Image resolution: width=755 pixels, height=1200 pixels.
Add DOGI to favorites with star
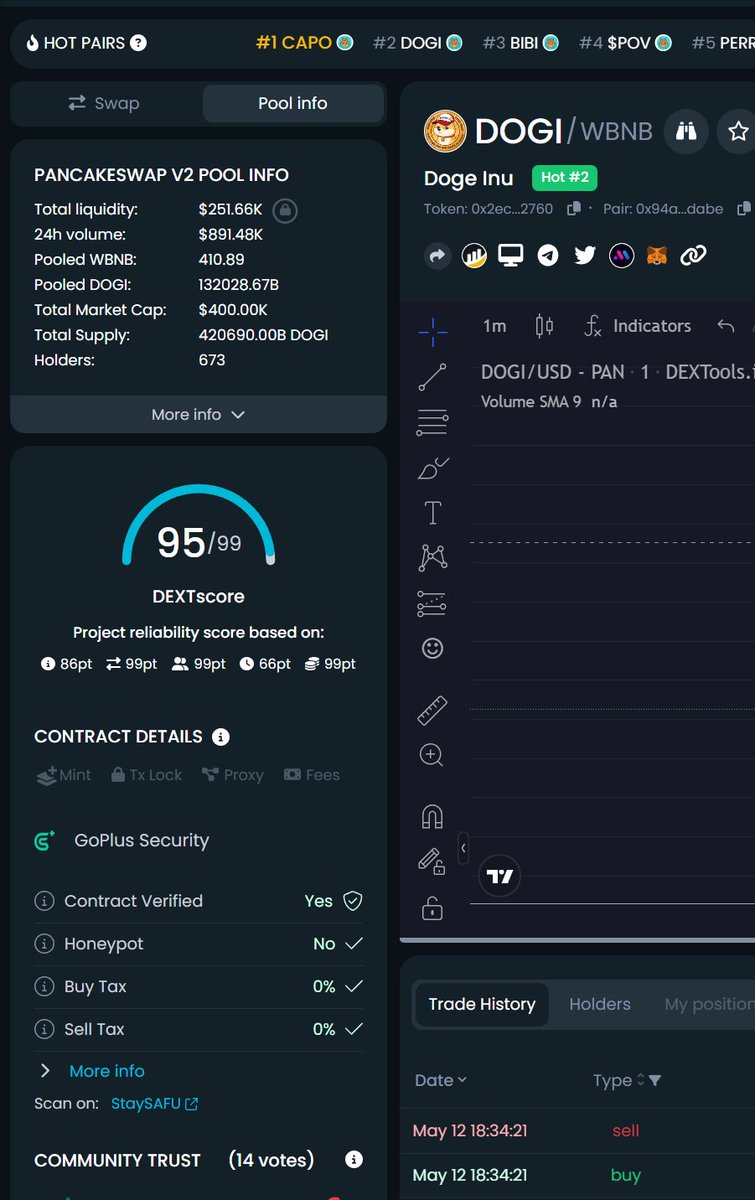click(738, 131)
